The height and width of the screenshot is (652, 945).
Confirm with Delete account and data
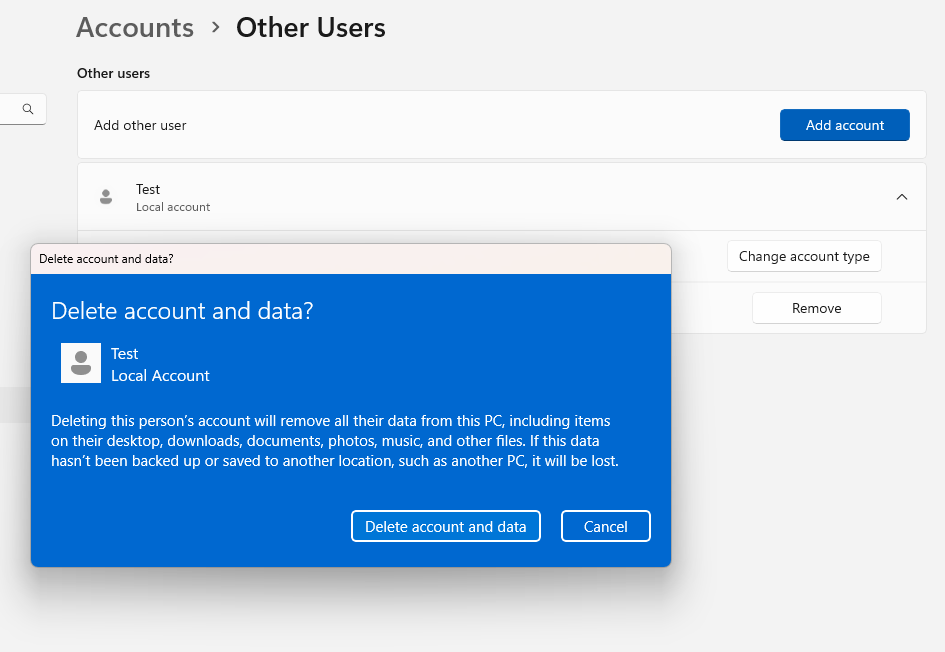446,525
